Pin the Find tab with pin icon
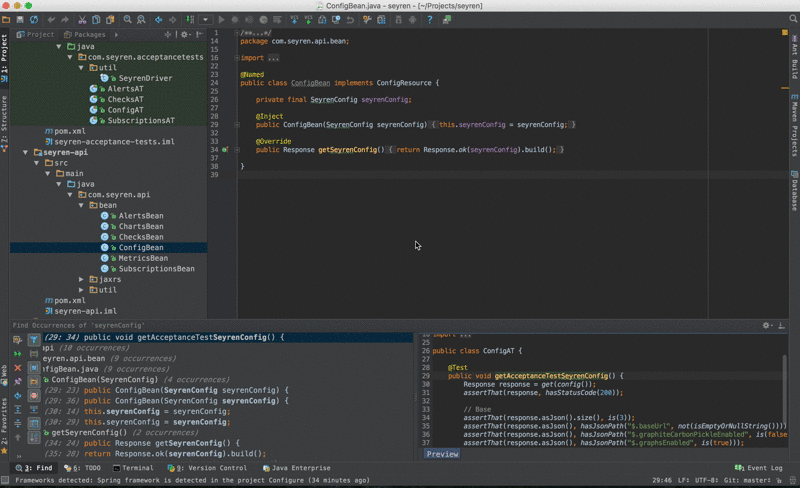 (18, 381)
